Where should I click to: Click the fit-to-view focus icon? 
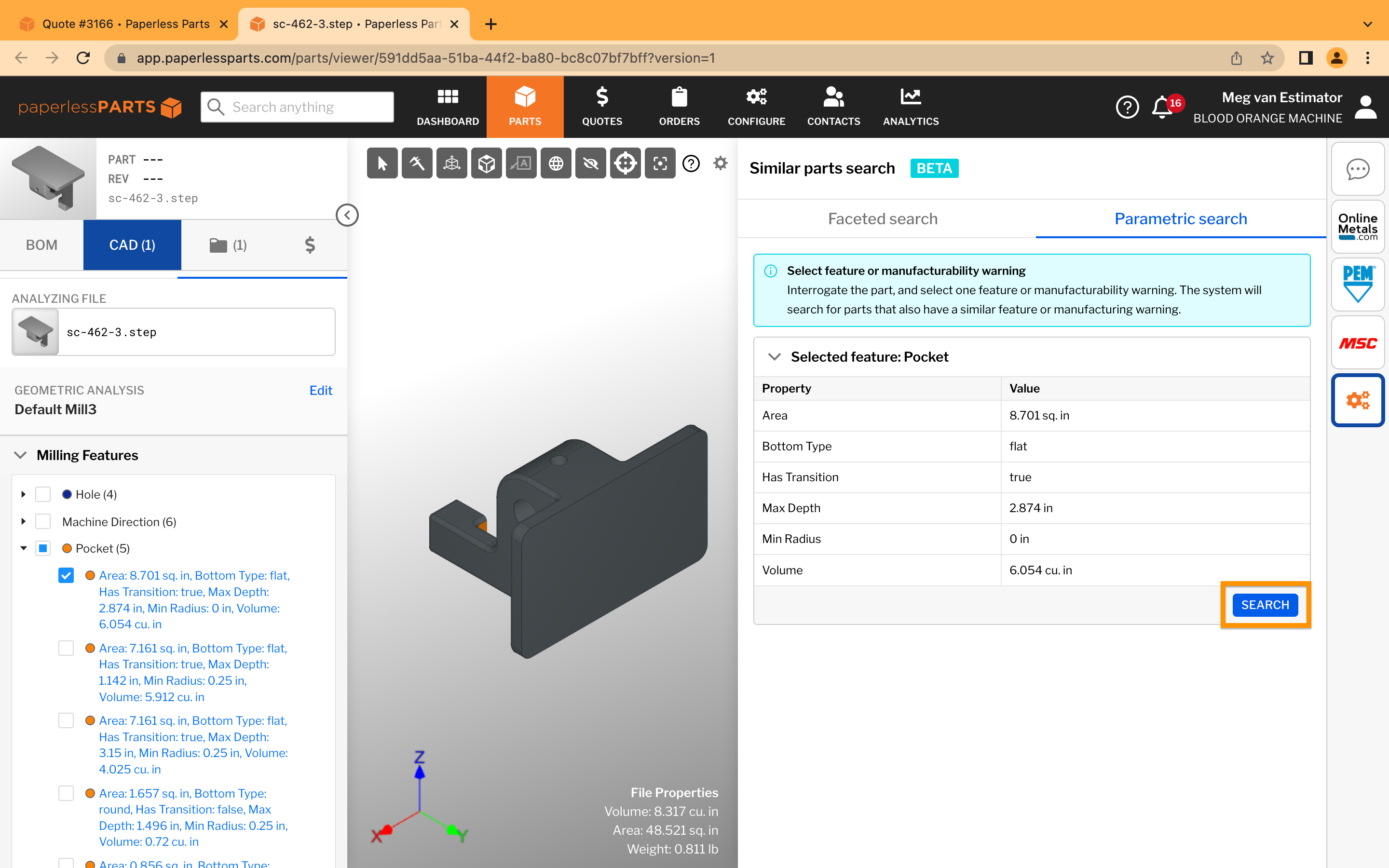click(659, 163)
